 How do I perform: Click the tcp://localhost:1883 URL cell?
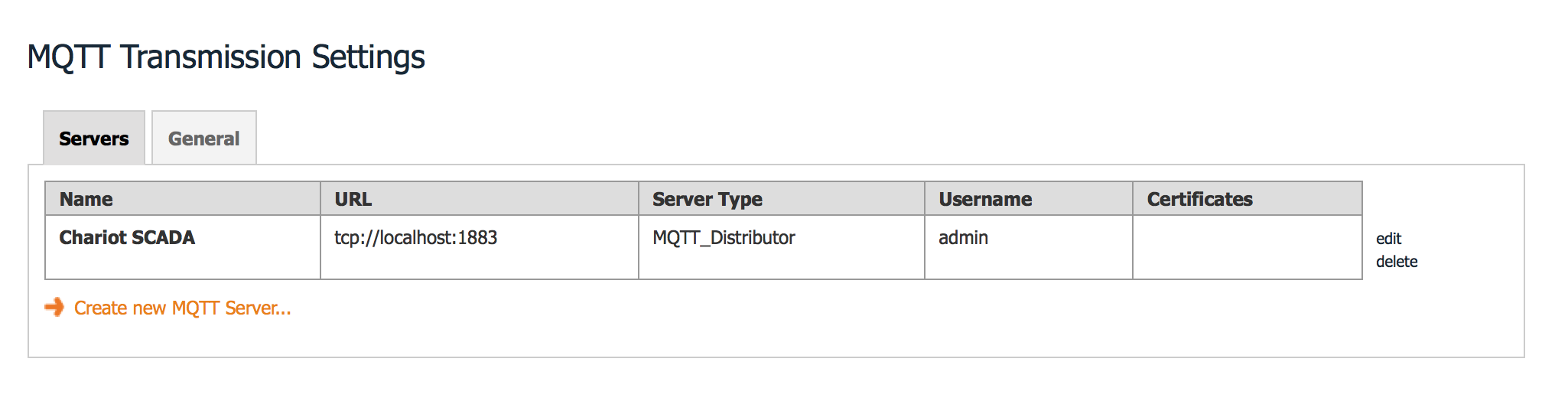(480, 247)
